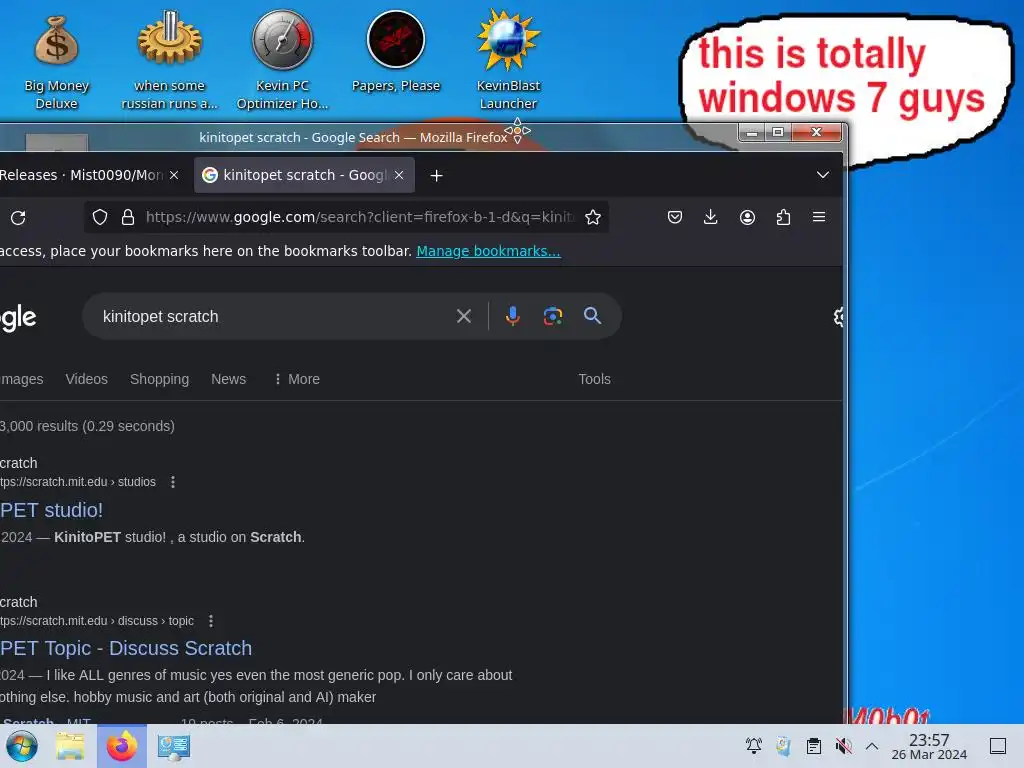Open Google quick settings gear

[839, 317]
